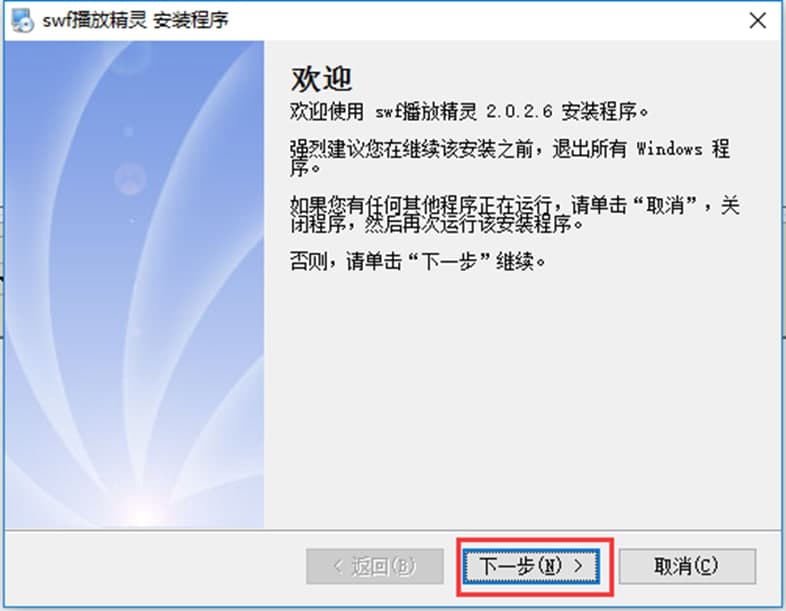Click the greyed-out 返回(B) button
This screenshot has height=611, width=786.
click(x=375, y=566)
